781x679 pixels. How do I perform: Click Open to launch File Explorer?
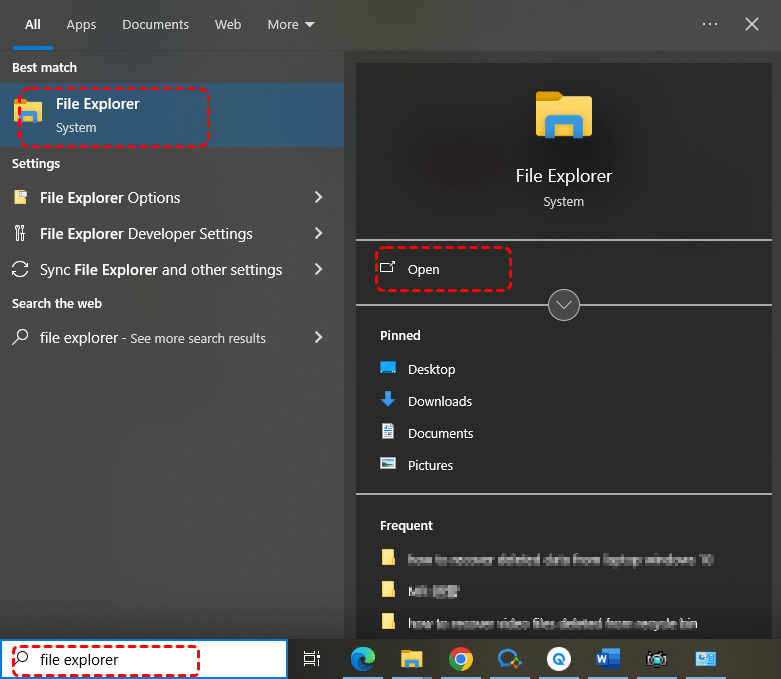[424, 269]
